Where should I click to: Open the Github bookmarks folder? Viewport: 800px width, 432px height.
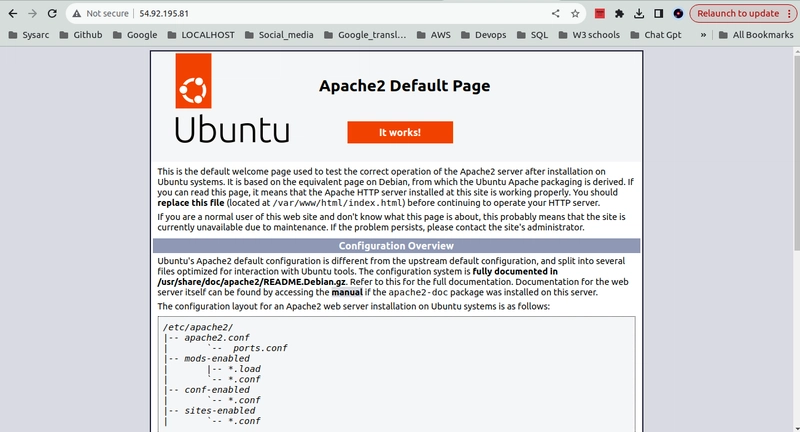coord(81,35)
